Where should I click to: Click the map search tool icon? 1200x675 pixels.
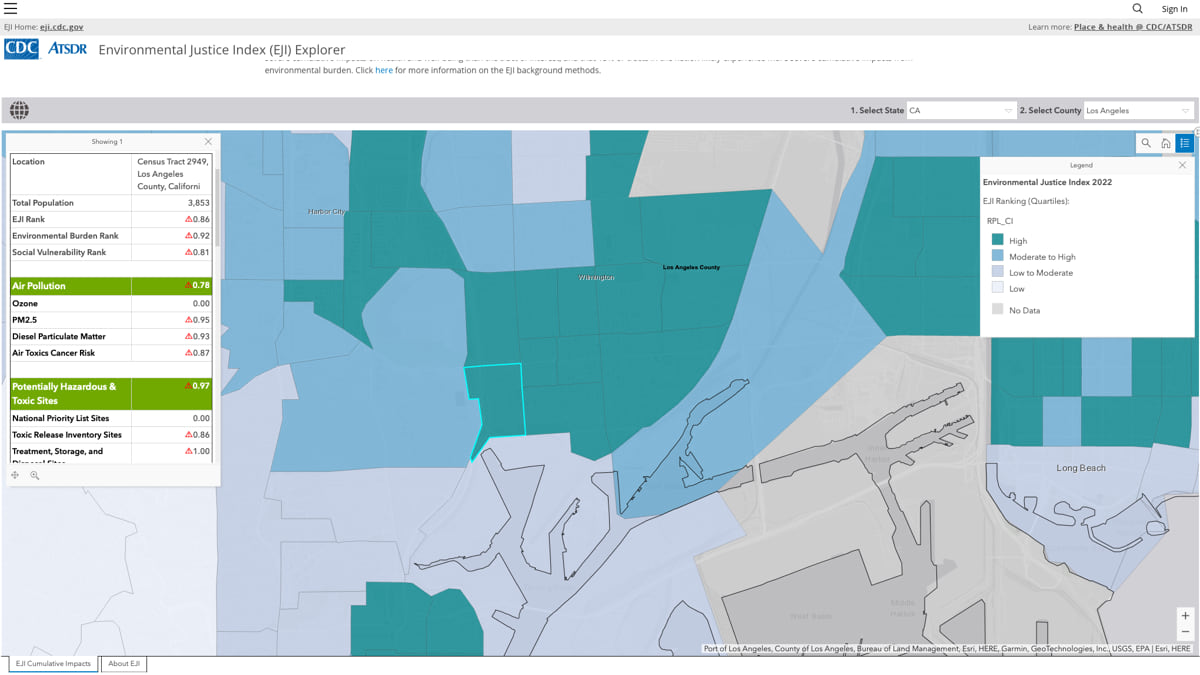(1146, 143)
